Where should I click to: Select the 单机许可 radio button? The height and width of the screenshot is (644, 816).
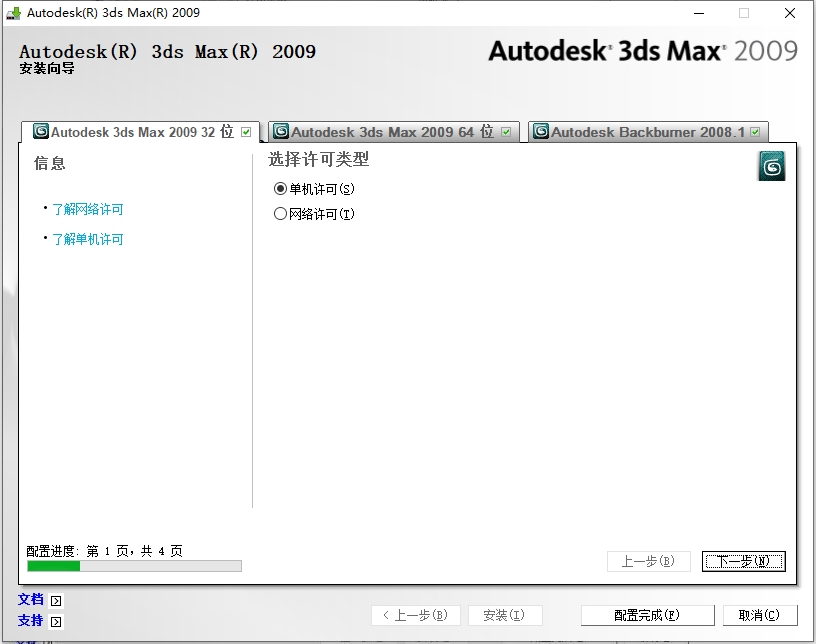pos(280,189)
